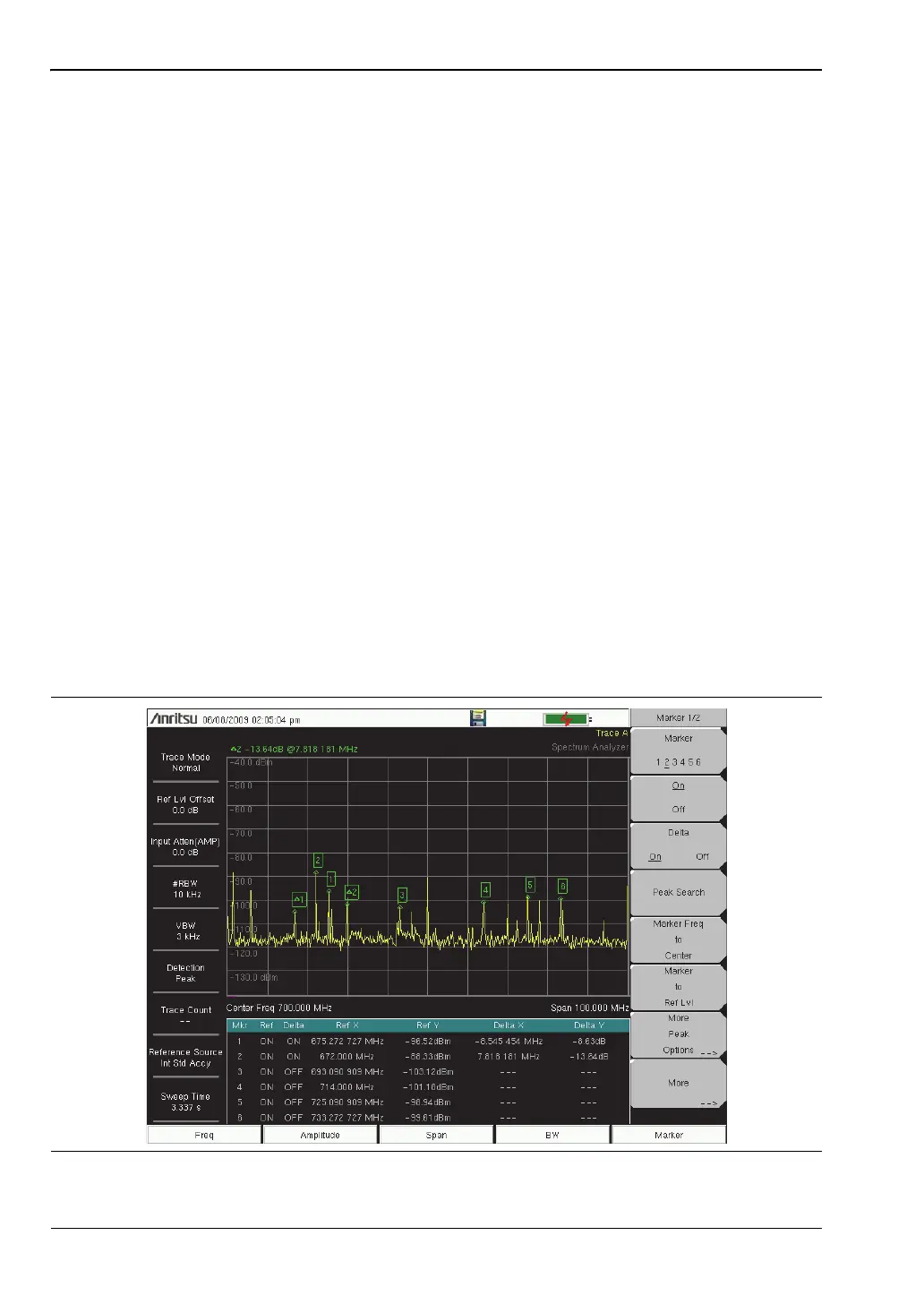The image size is (924, 1304).
Task: Select delta marker Δ2 flag
Action: (352, 892)
